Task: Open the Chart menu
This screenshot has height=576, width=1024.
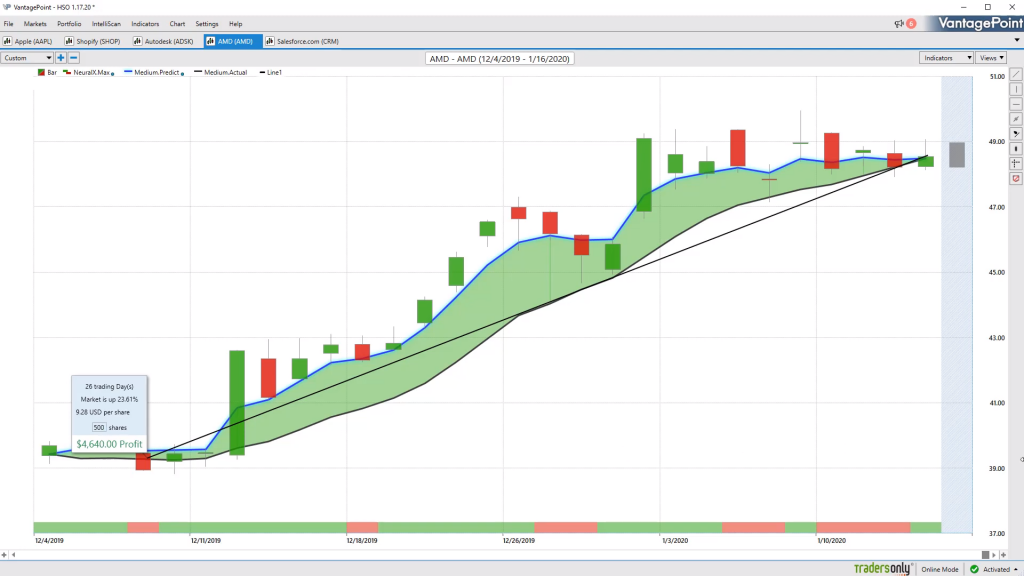Action: (x=177, y=24)
